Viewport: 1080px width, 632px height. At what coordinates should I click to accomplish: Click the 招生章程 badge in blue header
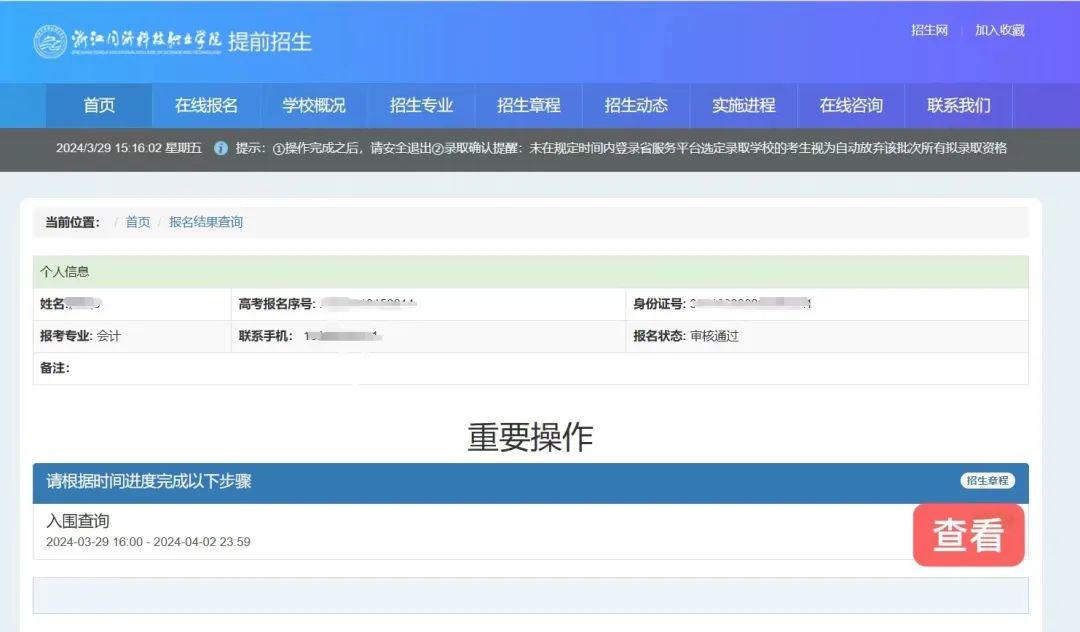(x=987, y=481)
